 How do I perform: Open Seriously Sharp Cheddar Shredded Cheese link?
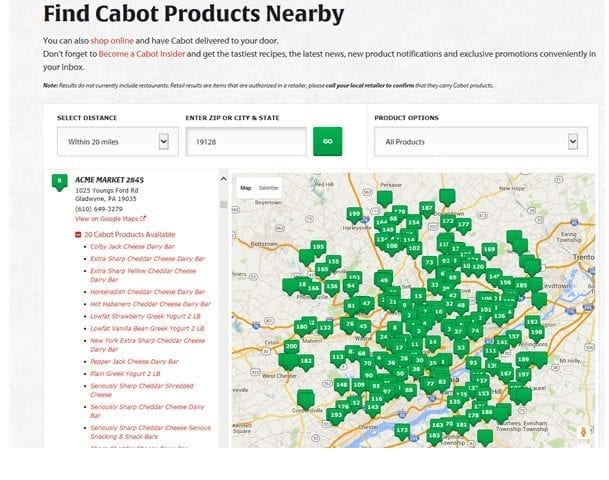pyautogui.click(x=142, y=390)
